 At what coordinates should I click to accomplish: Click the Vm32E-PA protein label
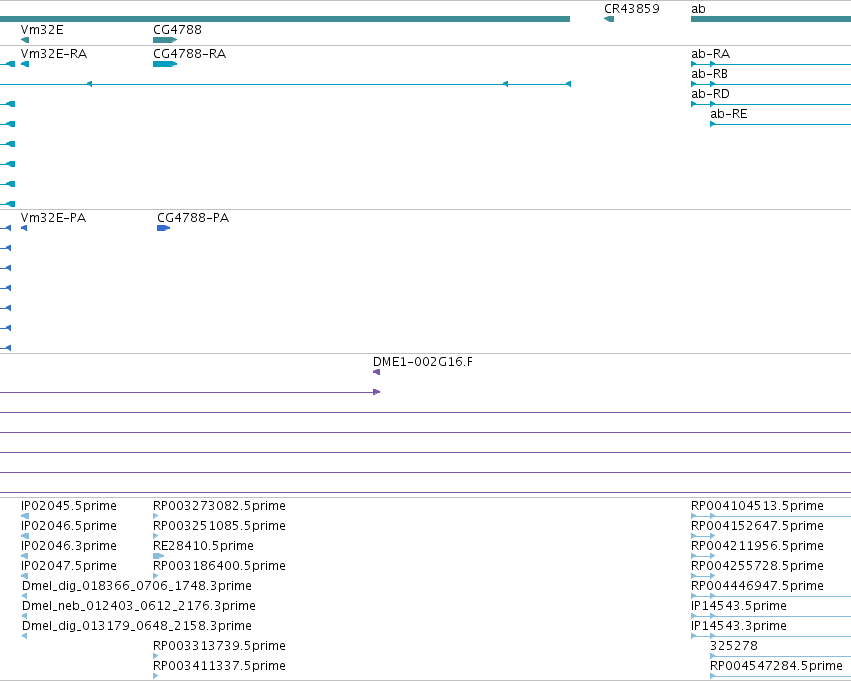pos(53,218)
